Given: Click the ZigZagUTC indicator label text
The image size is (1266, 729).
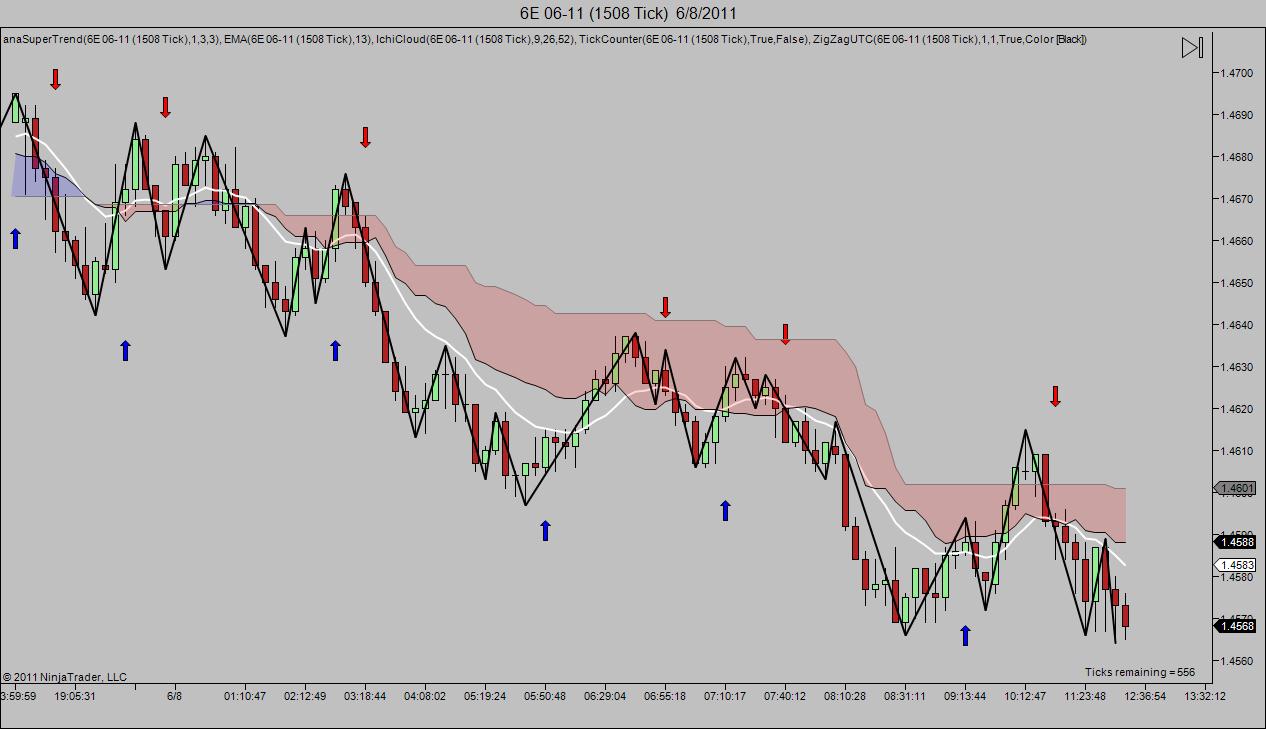Looking at the screenshot, I should click(950, 39).
